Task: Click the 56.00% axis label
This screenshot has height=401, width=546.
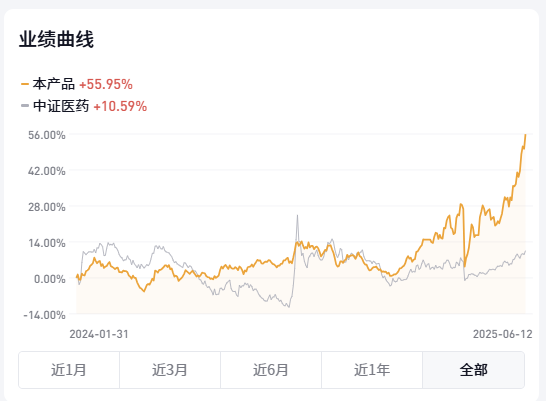Action: [47, 135]
